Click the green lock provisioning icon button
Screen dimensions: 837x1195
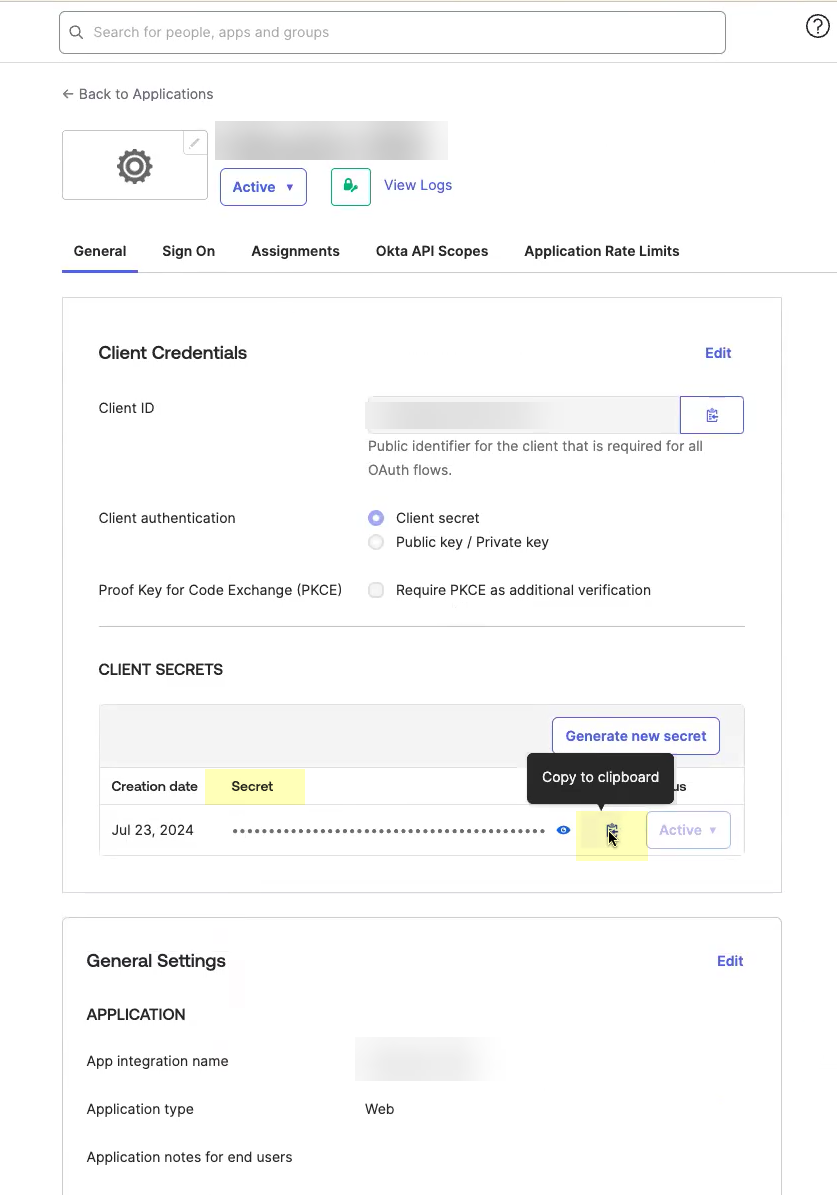(x=350, y=186)
